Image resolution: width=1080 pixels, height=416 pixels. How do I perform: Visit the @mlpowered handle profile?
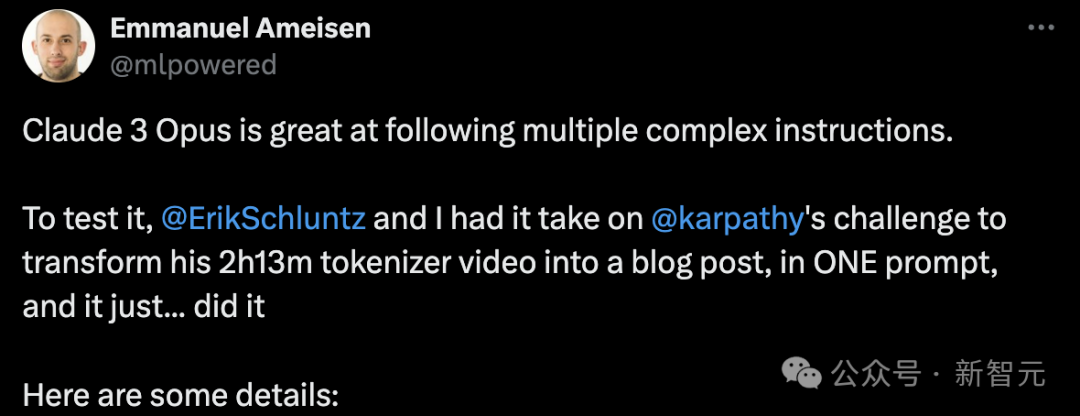coord(193,65)
